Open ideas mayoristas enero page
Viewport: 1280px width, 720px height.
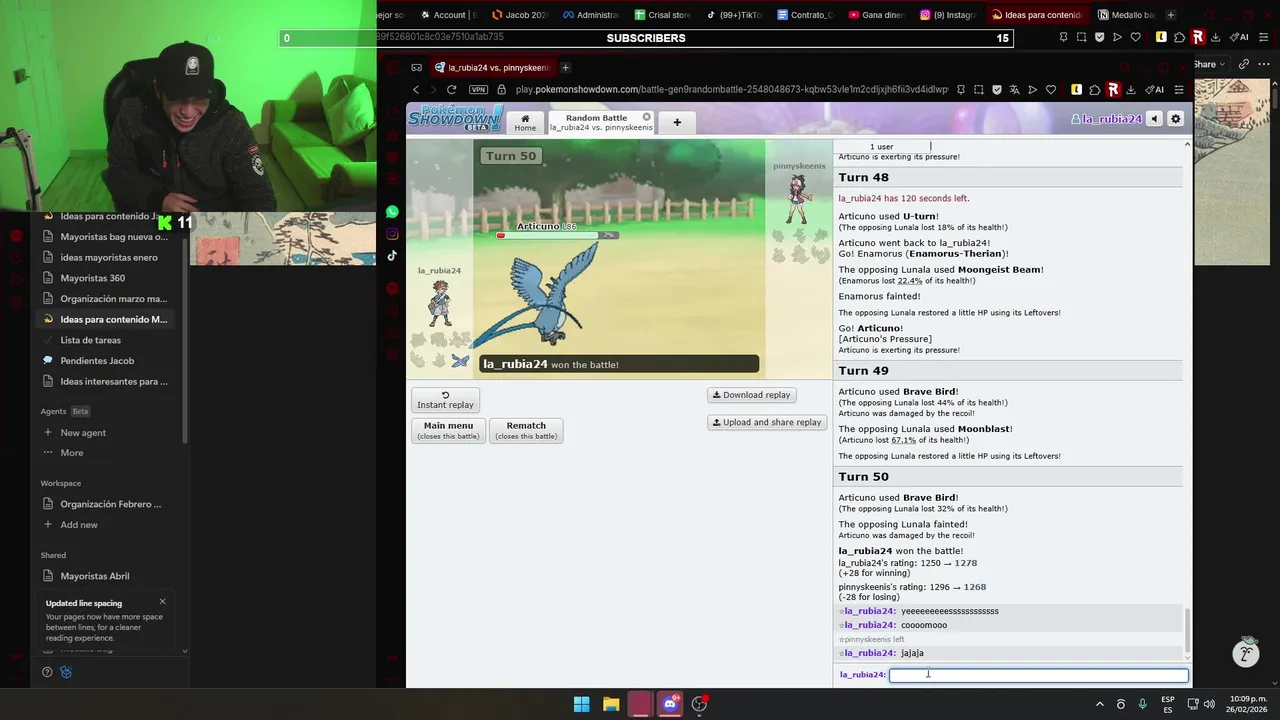[106, 257]
